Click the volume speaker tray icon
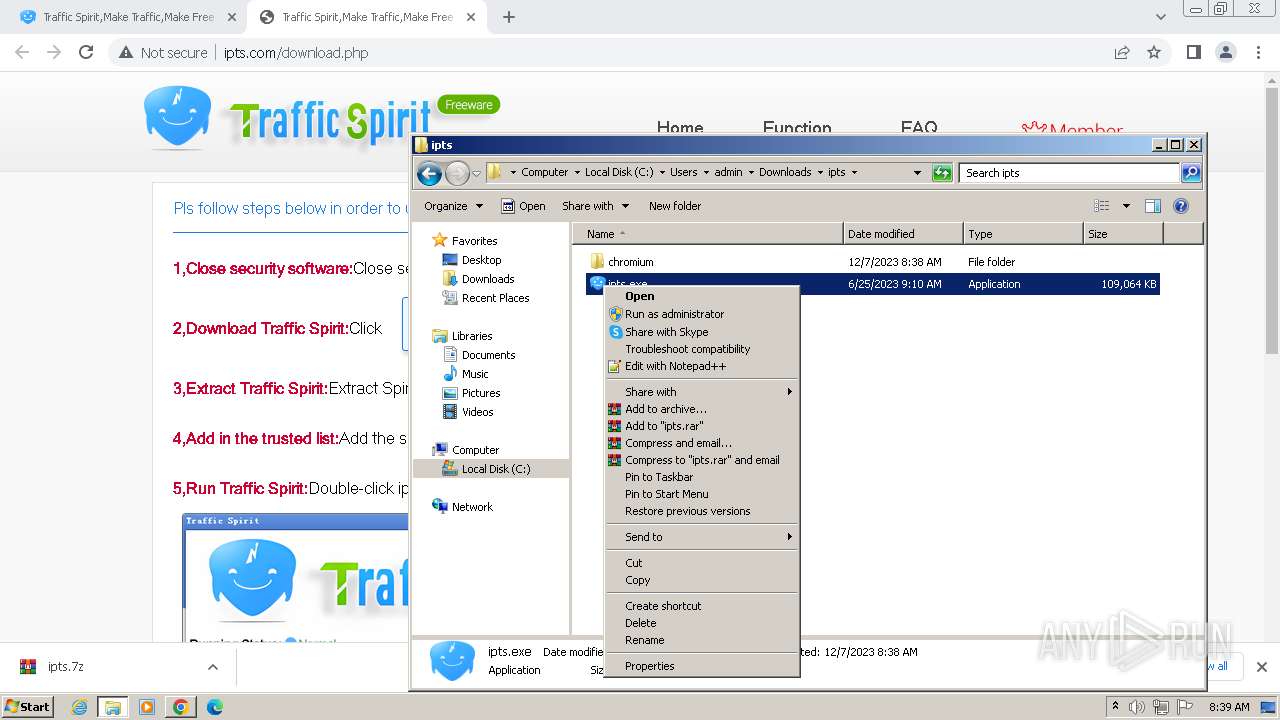Viewport: 1280px width, 720px height. 1137,707
